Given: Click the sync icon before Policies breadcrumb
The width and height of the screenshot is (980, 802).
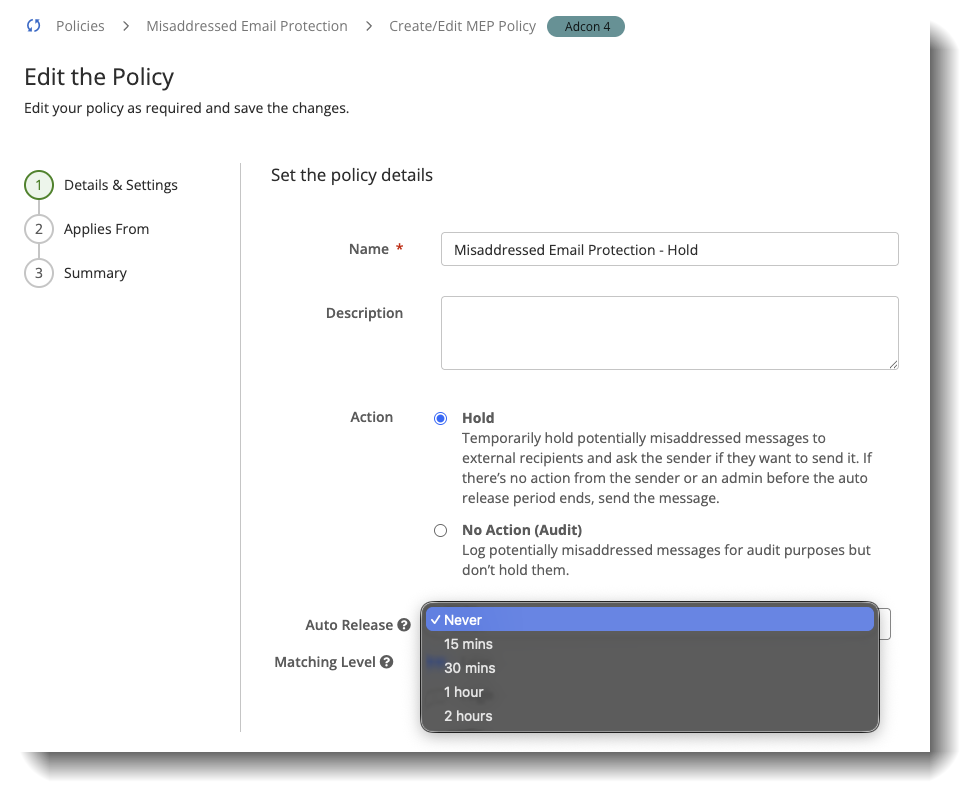Looking at the screenshot, I should click(x=34, y=26).
